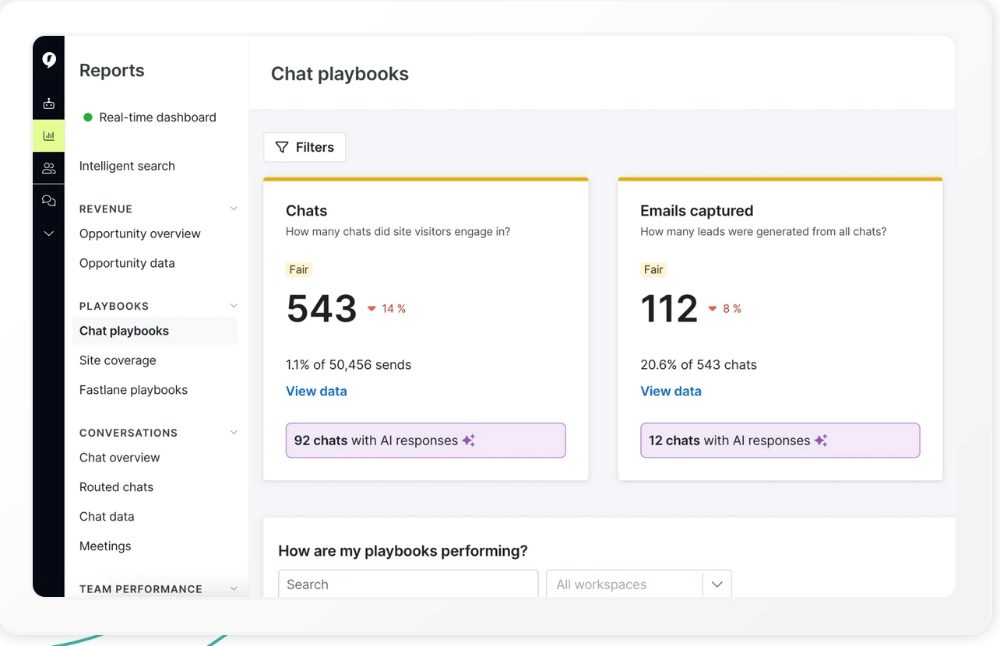Collapse the Conversations section

(234, 433)
